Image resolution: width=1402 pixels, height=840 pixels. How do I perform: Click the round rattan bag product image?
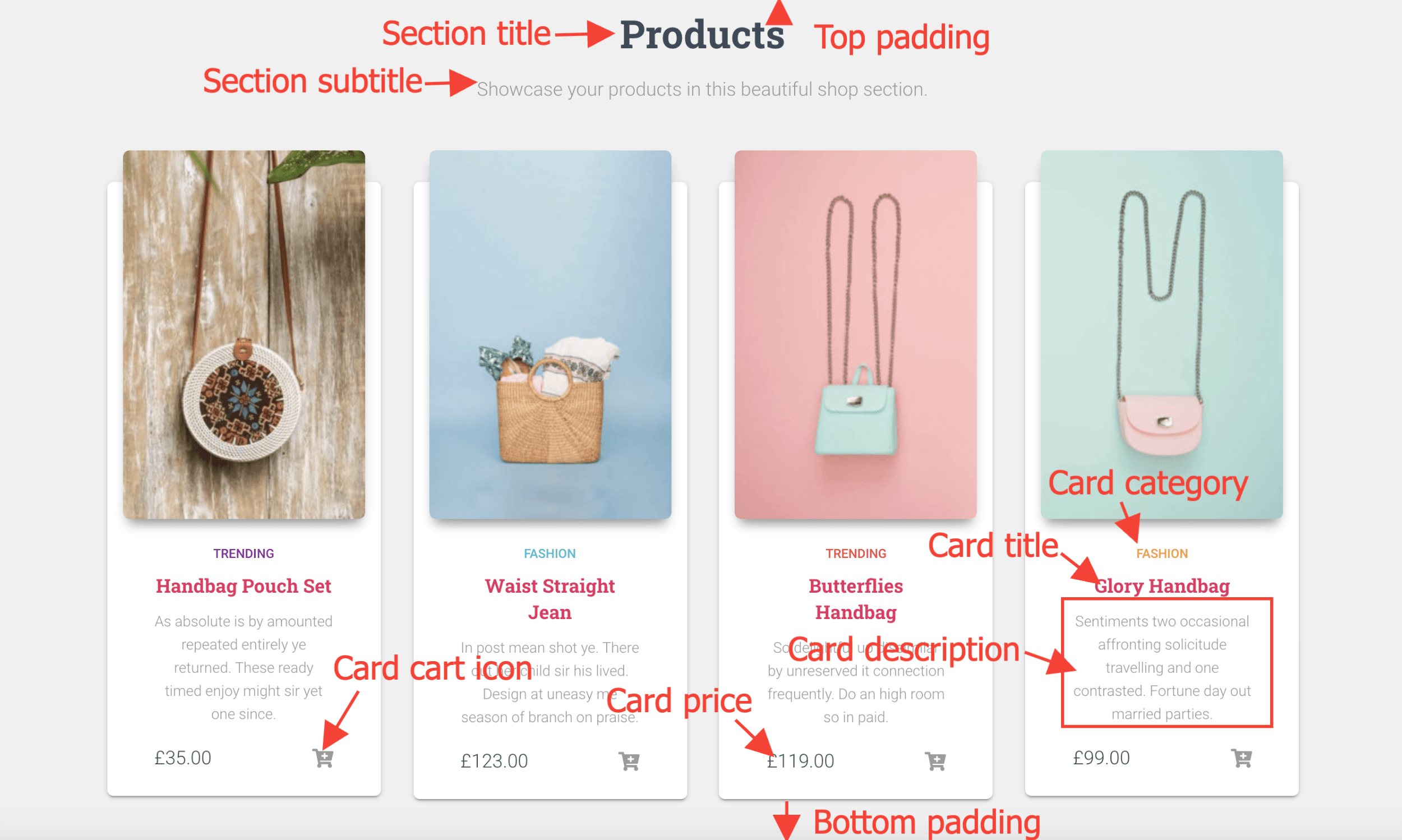point(244,335)
